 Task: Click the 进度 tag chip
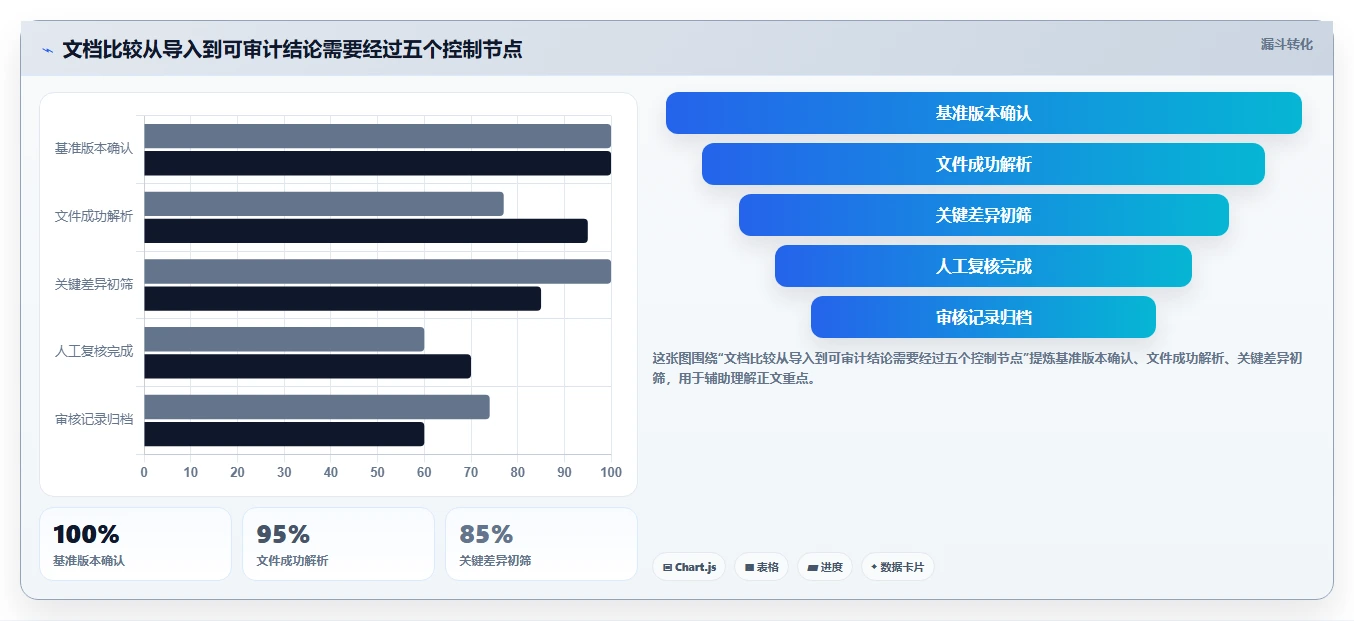(x=825, y=567)
